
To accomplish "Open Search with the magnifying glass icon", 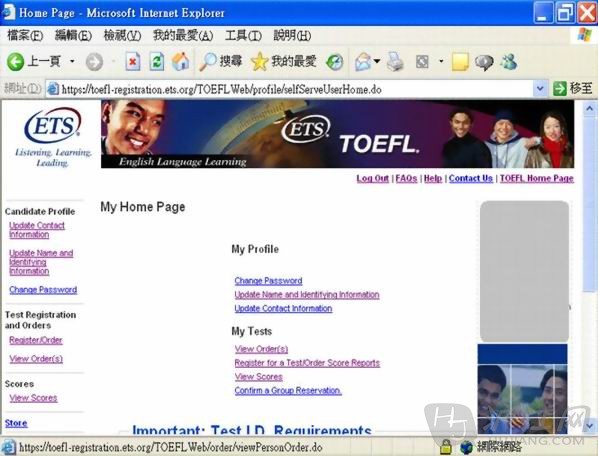I will coord(208,62).
